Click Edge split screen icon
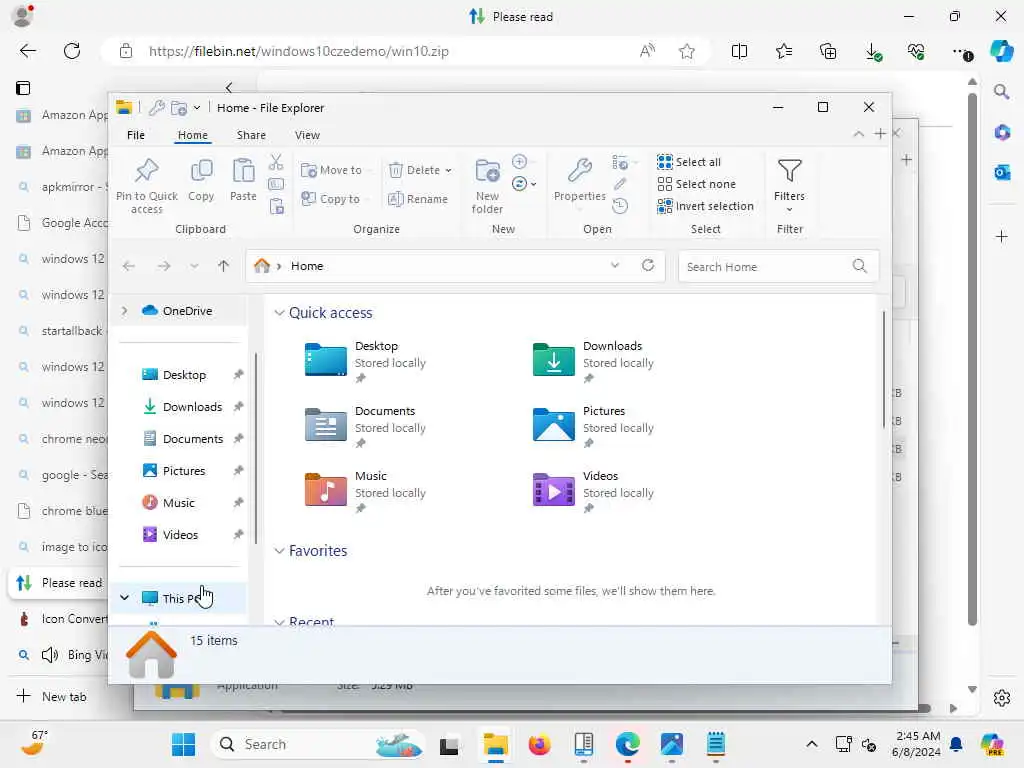 point(739,51)
